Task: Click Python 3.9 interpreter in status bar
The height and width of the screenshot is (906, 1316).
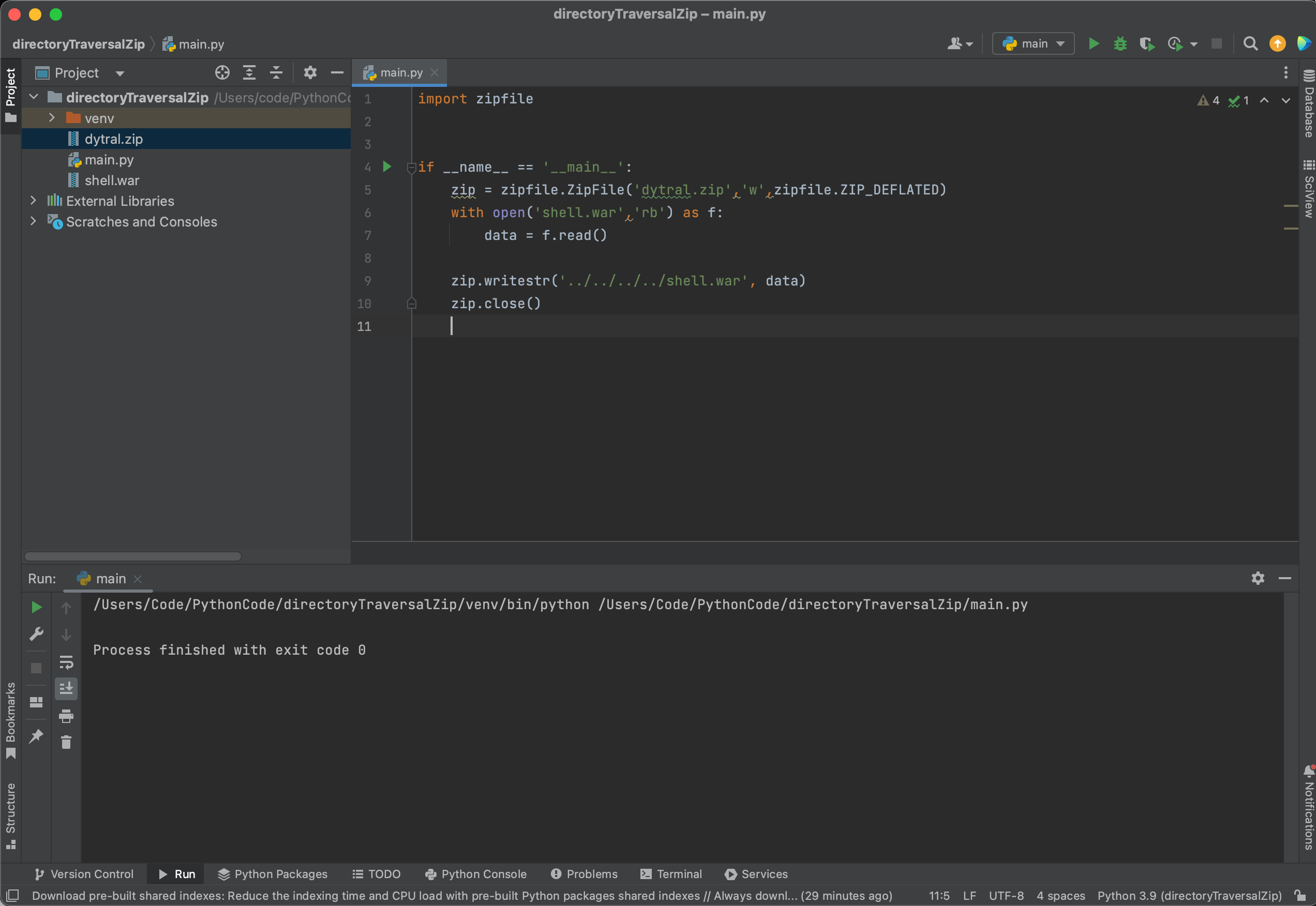Action: click(x=1189, y=895)
